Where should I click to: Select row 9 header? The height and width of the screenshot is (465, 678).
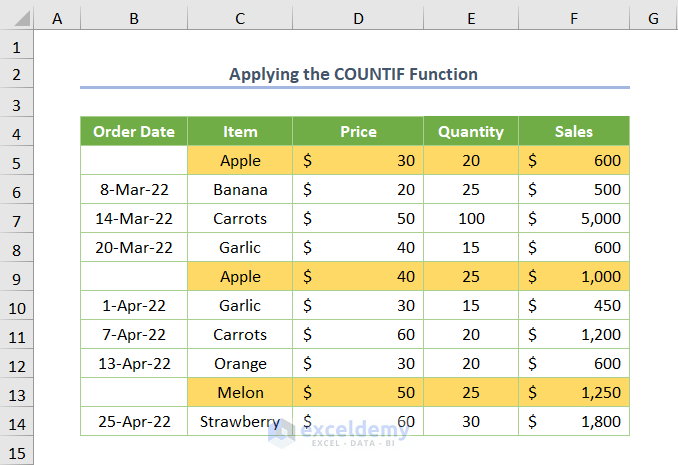[x=17, y=277]
